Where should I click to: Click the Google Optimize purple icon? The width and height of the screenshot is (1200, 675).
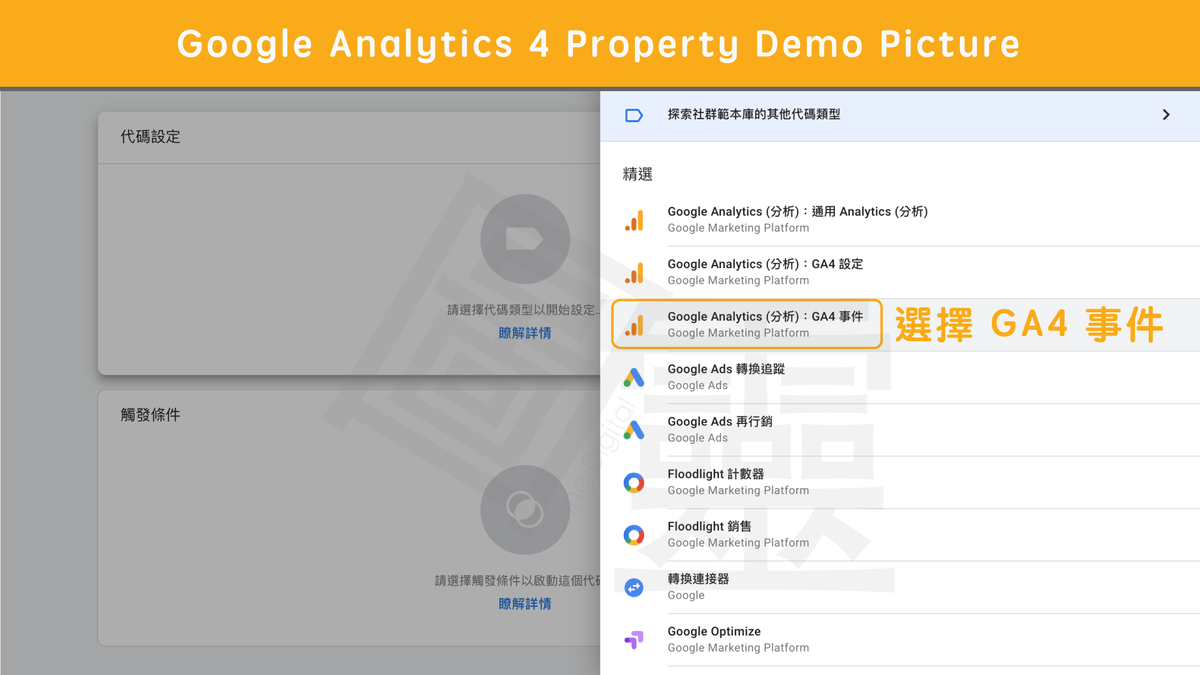(x=634, y=640)
